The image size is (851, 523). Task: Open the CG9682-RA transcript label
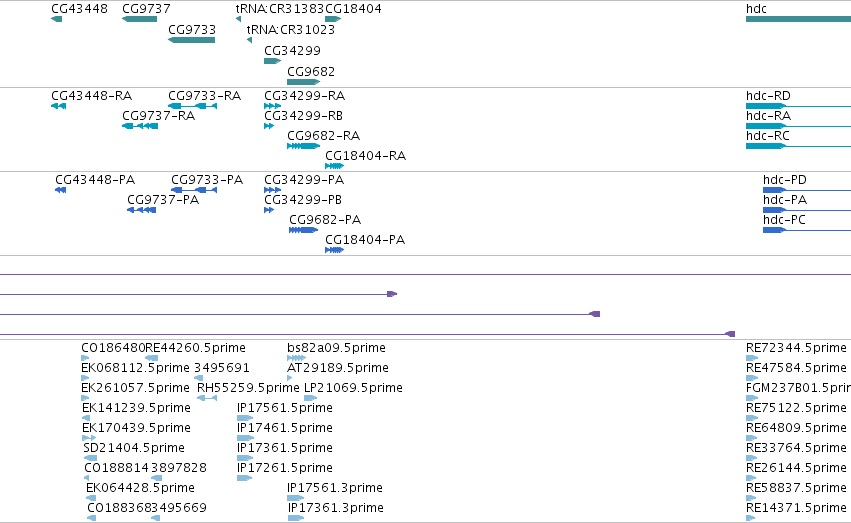click(x=323, y=136)
